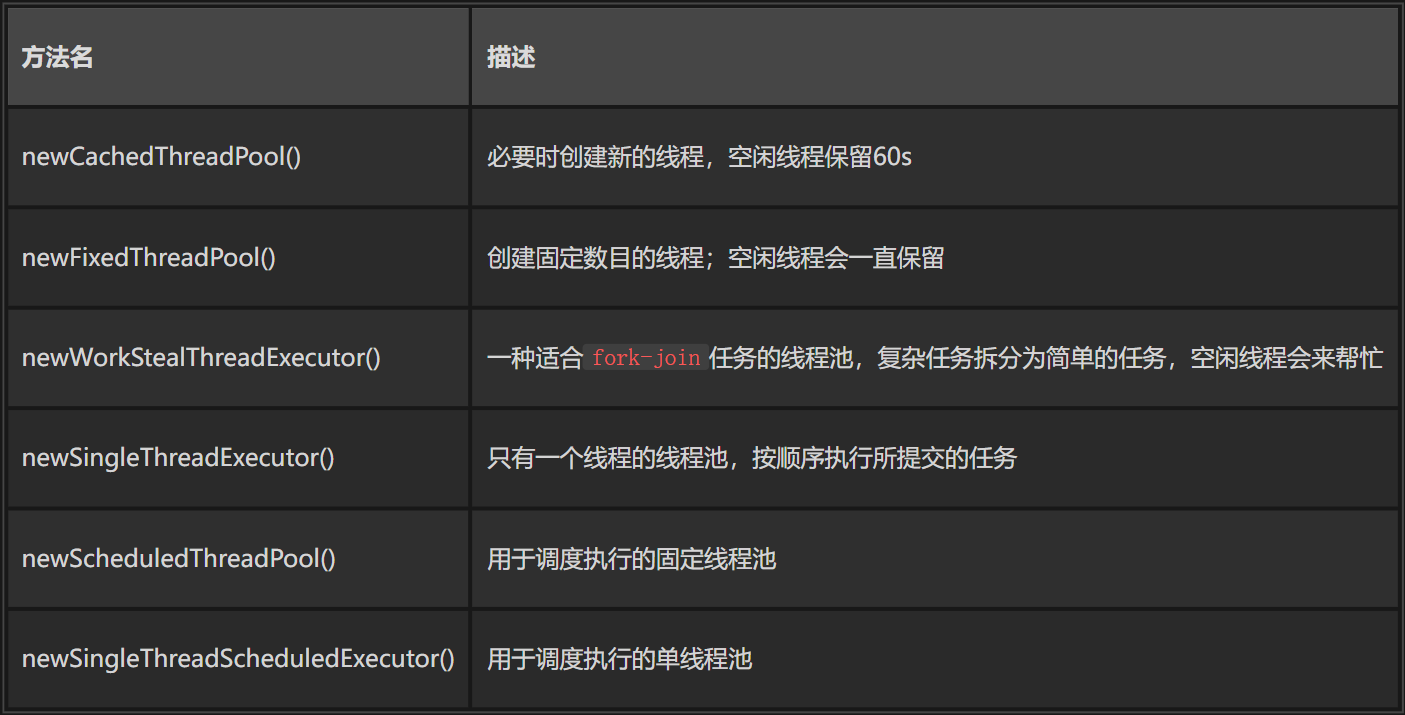Screen dimensions: 1405x715
Task: Click the ending text 空闲线程会来帮忙
Action: [x=1286, y=358]
